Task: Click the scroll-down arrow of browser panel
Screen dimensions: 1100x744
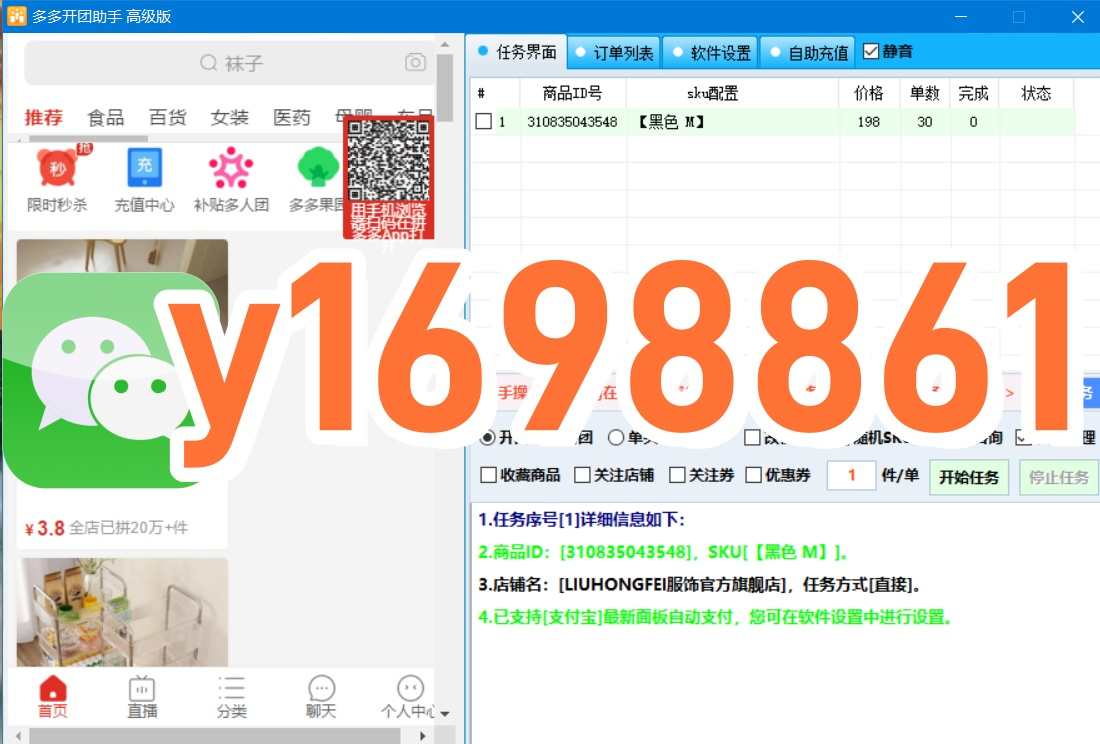Action: [x=445, y=713]
